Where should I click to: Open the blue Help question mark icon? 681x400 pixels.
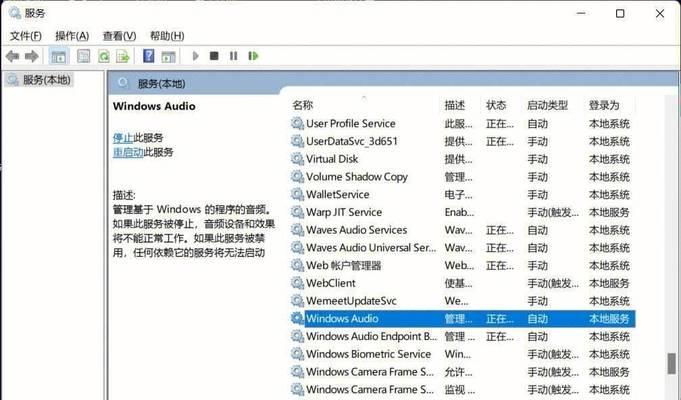pyautogui.click(x=149, y=56)
